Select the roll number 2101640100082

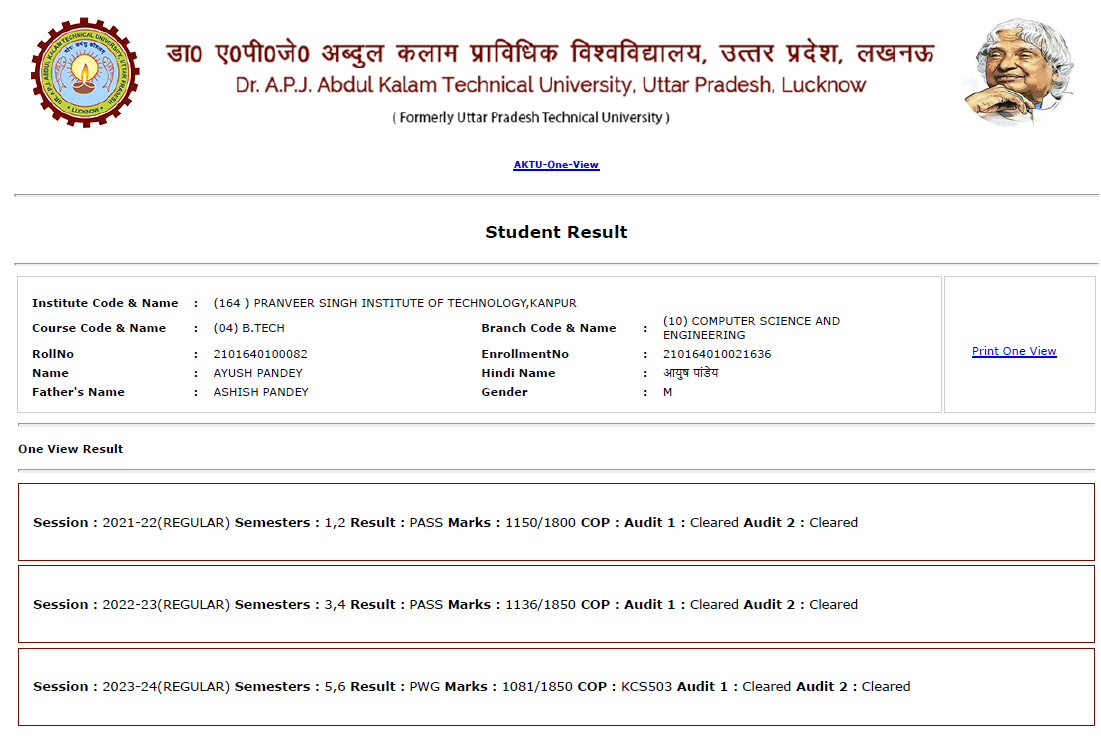click(260, 354)
